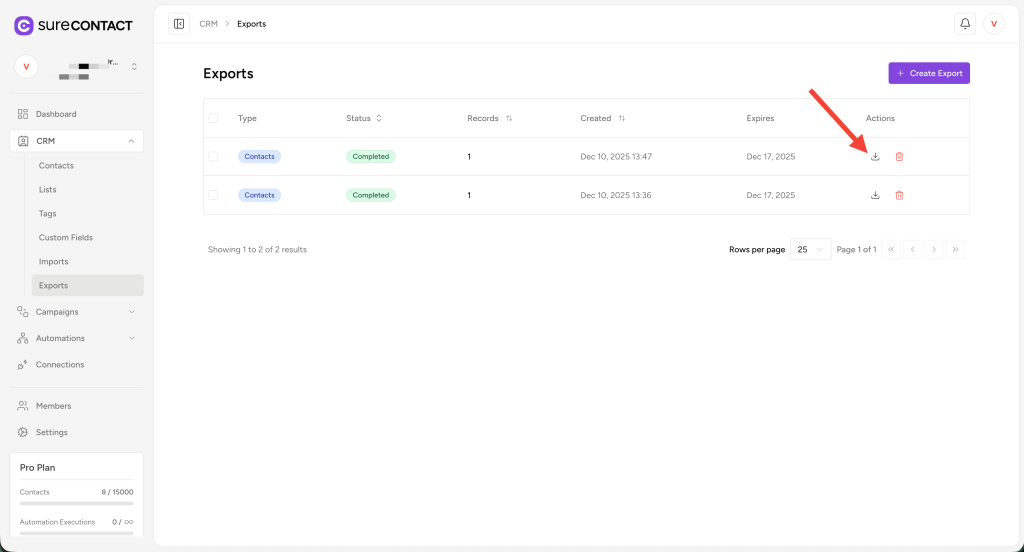
Task: Go to Imports in the sidebar
Action: point(54,261)
